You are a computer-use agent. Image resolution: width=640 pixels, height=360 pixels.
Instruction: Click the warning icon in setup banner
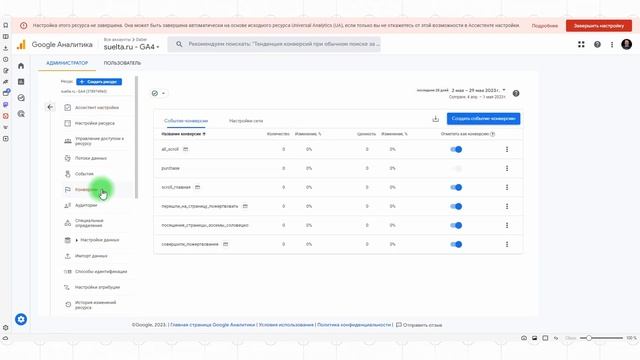[x=24, y=25]
